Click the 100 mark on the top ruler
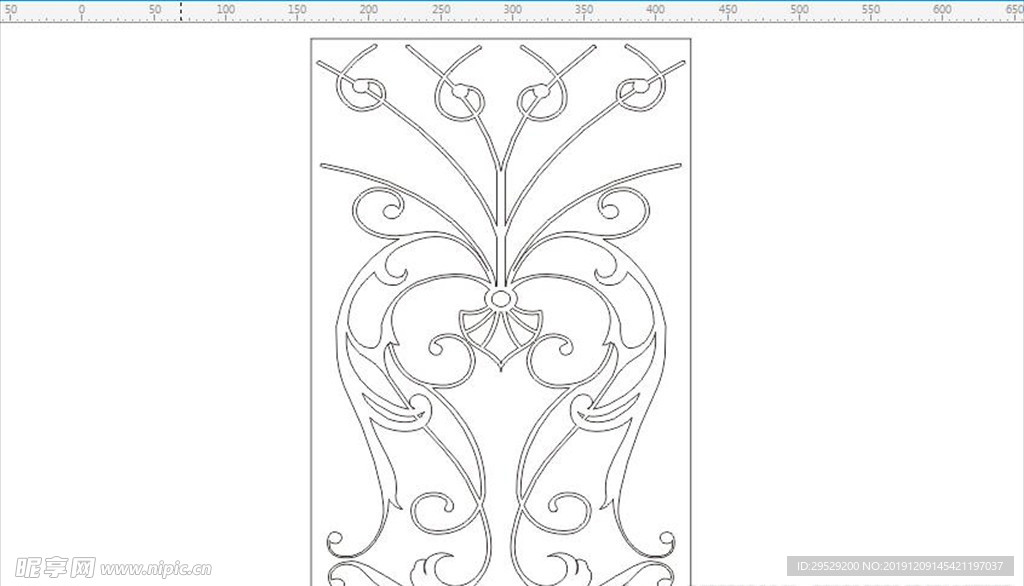Viewport: 1024px width, 586px height. (225, 11)
